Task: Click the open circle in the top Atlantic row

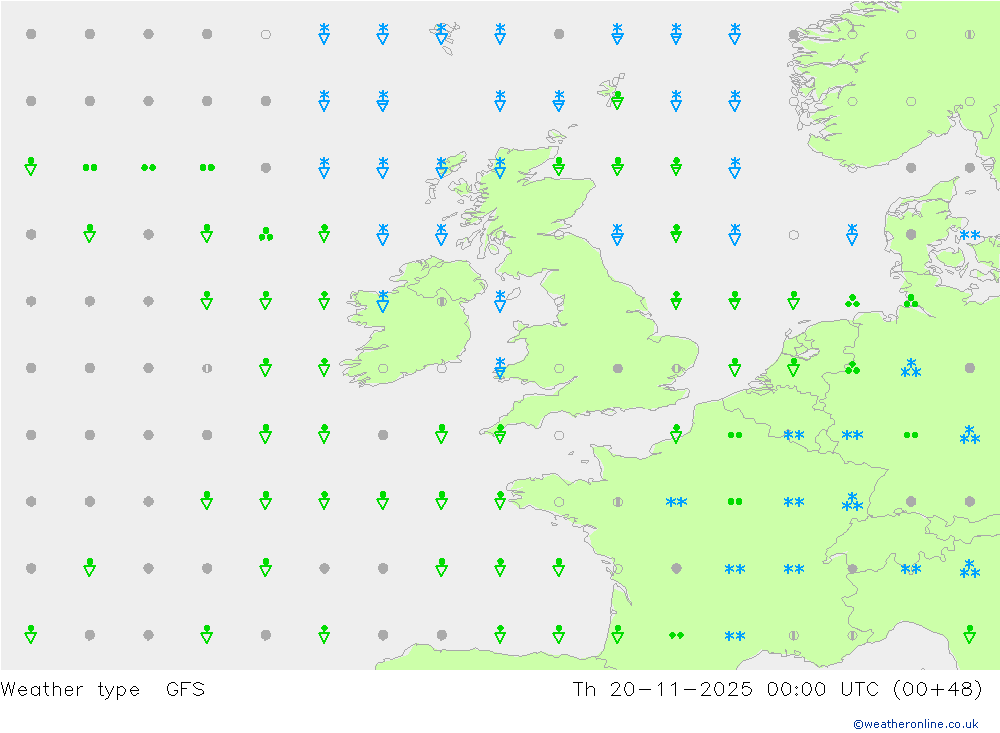Action: pos(265,34)
